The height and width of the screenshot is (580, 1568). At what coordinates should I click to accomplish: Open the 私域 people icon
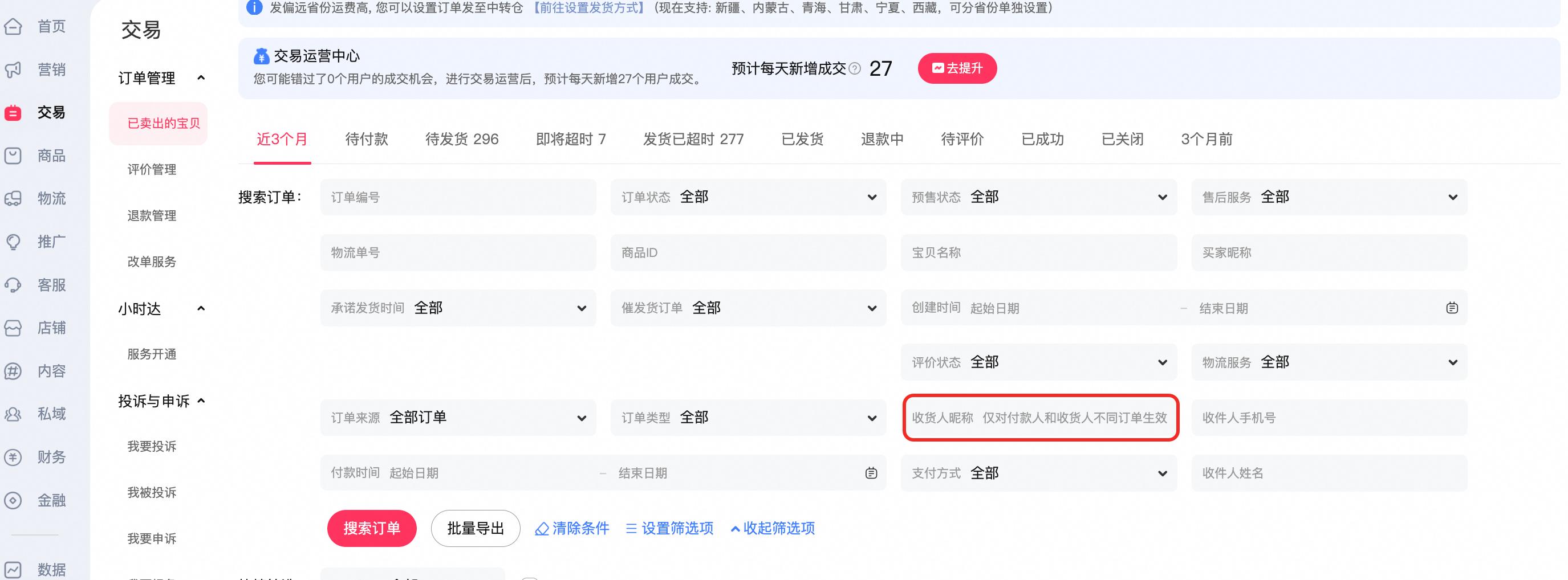coord(13,414)
